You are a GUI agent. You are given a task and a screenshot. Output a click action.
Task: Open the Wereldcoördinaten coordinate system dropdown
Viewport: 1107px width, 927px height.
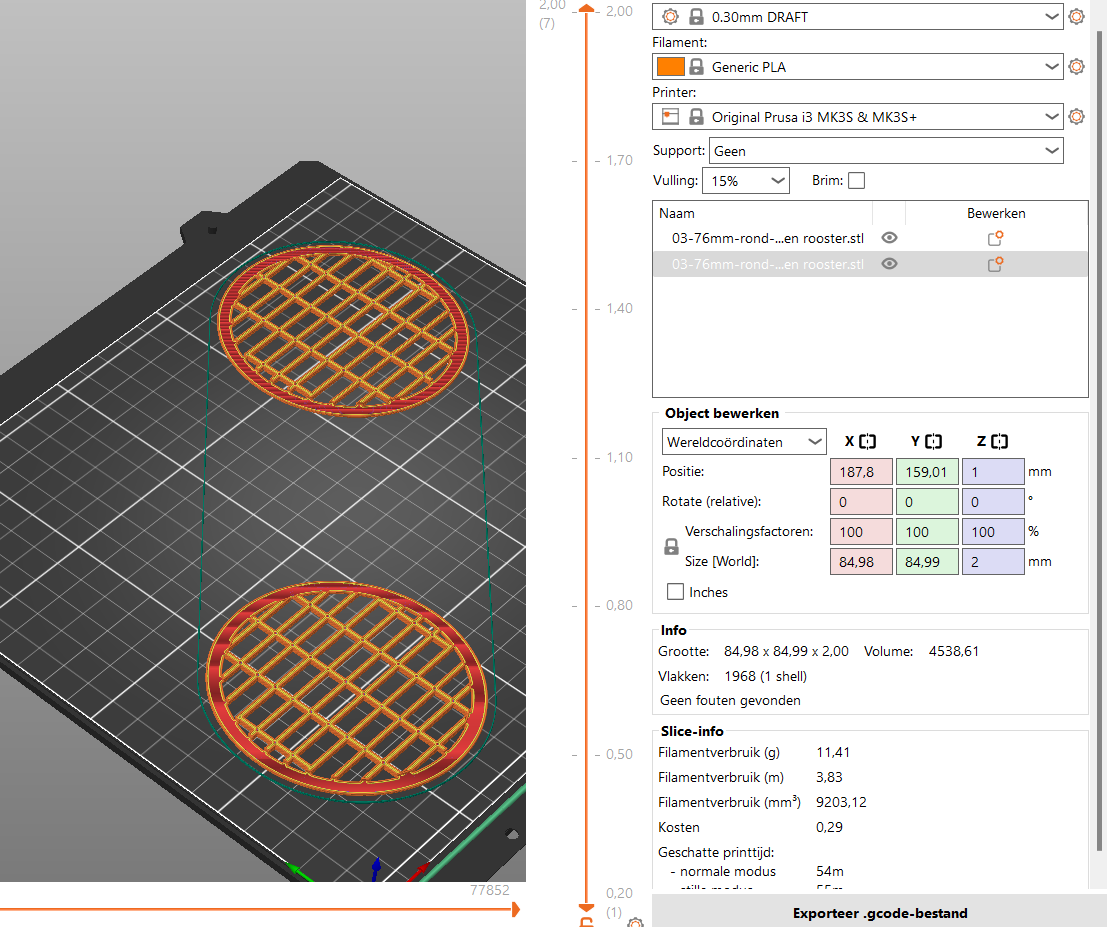point(744,441)
